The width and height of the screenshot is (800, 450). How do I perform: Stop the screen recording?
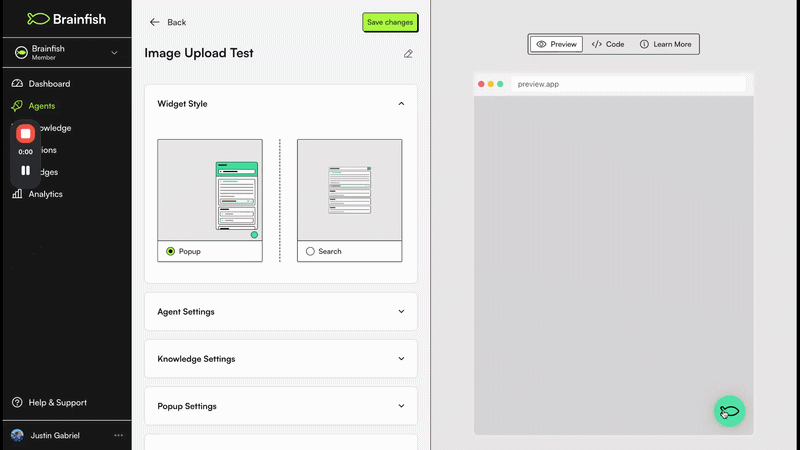pyautogui.click(x=26, y=134)
